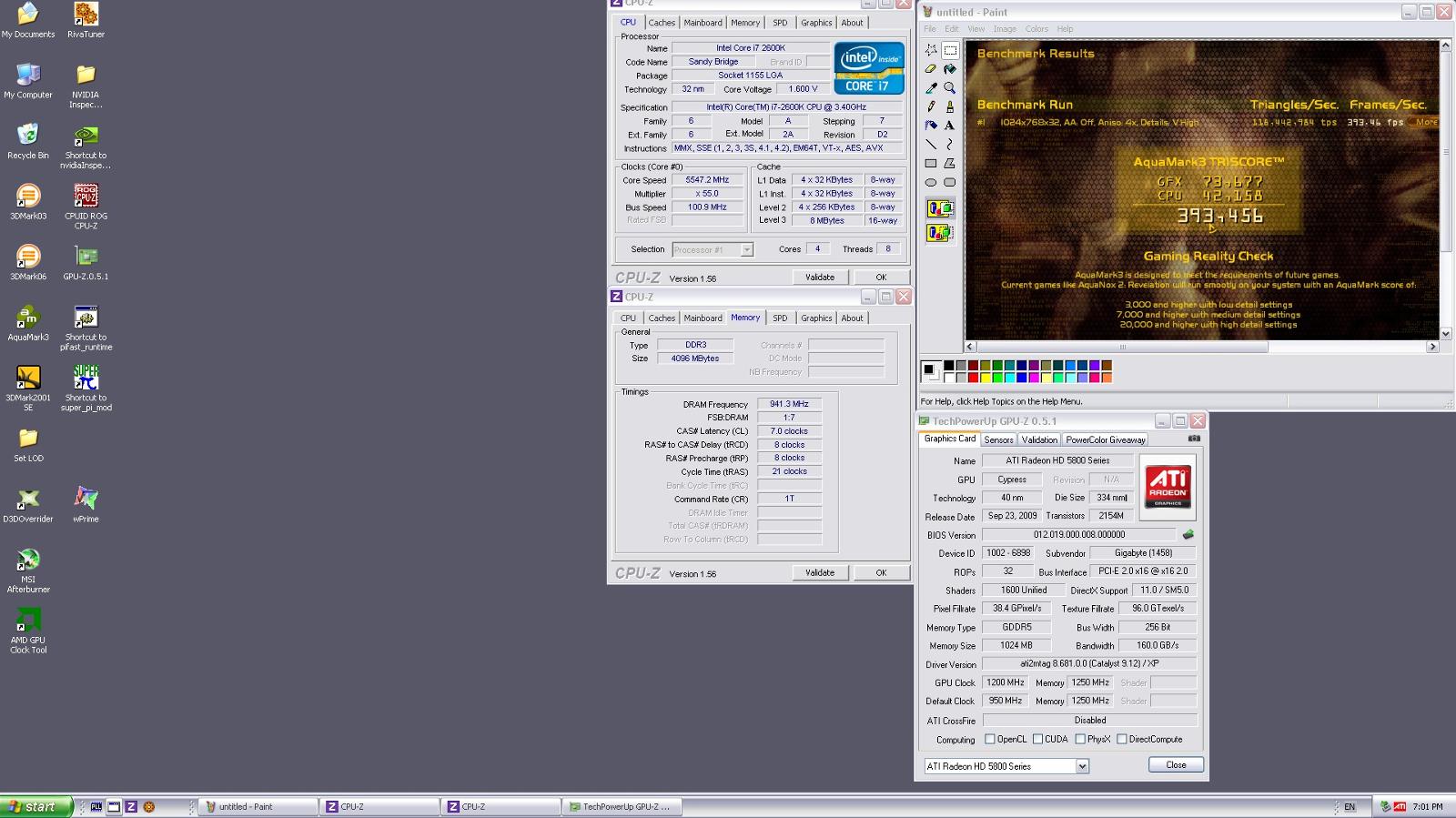Click the ATI tray icon in system tray
1456x818 pixels.
(x=1400, y=806)
